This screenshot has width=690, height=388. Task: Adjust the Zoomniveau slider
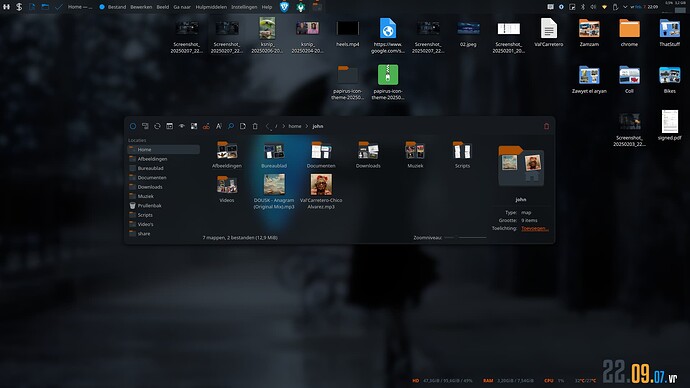466,238
